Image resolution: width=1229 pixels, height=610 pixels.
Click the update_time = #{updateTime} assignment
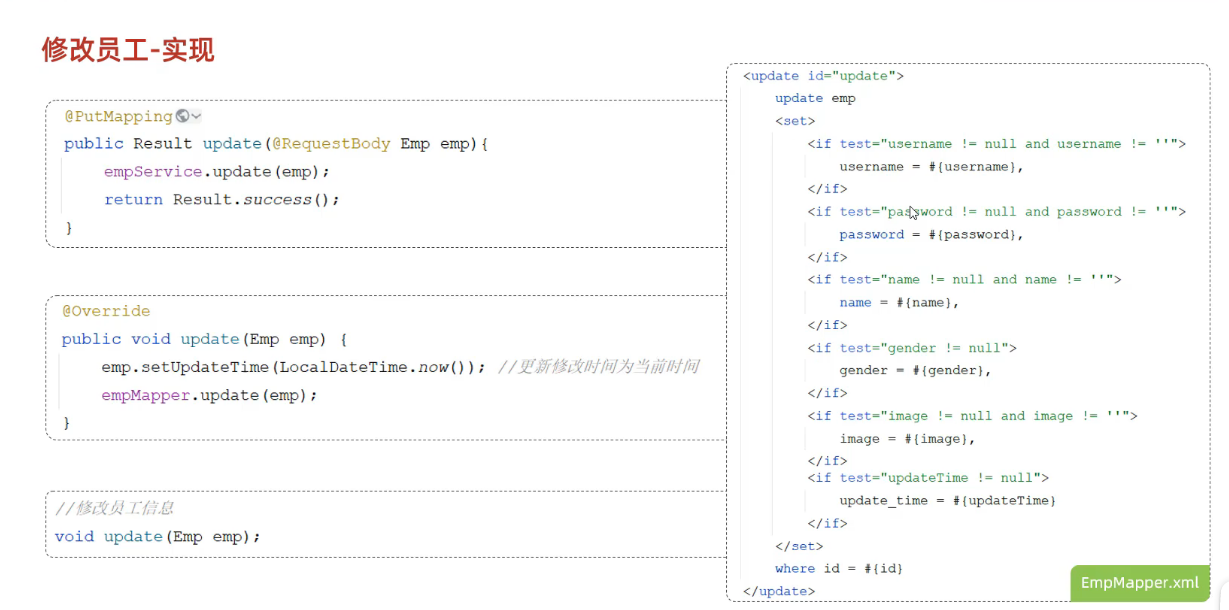[947, 500]
